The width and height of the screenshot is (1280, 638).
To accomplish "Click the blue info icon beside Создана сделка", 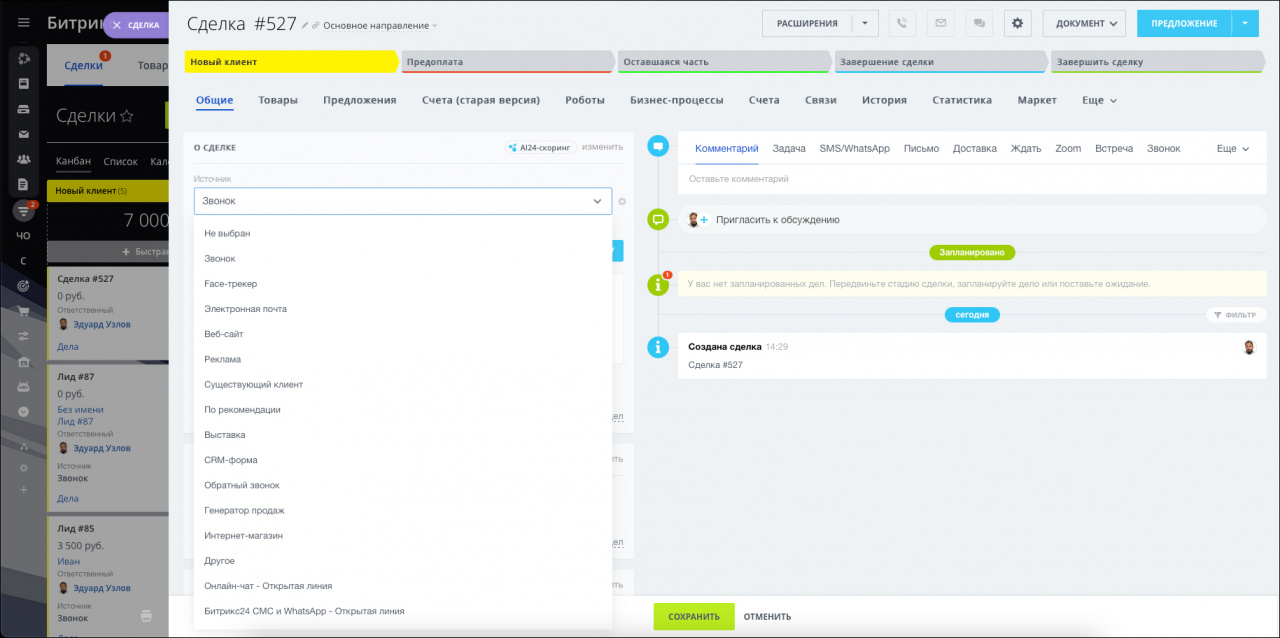I will 658,347.
